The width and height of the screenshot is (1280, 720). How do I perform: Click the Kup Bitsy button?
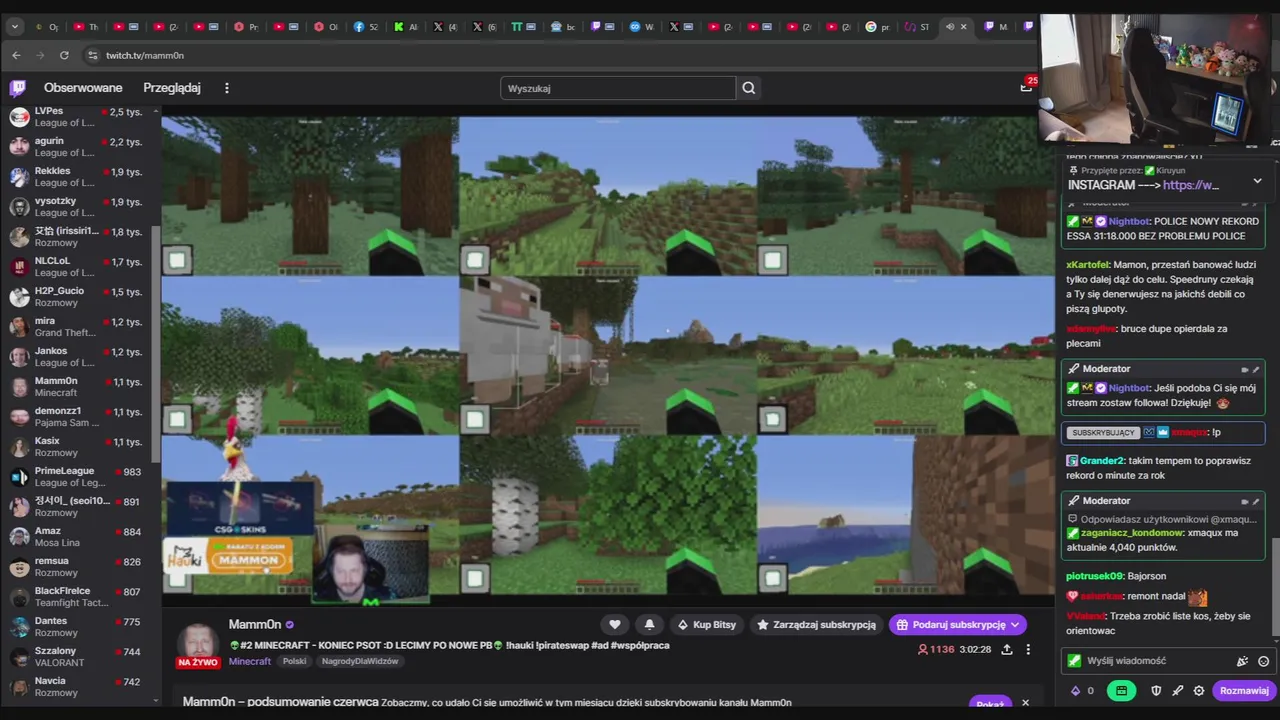coord(707,625)
